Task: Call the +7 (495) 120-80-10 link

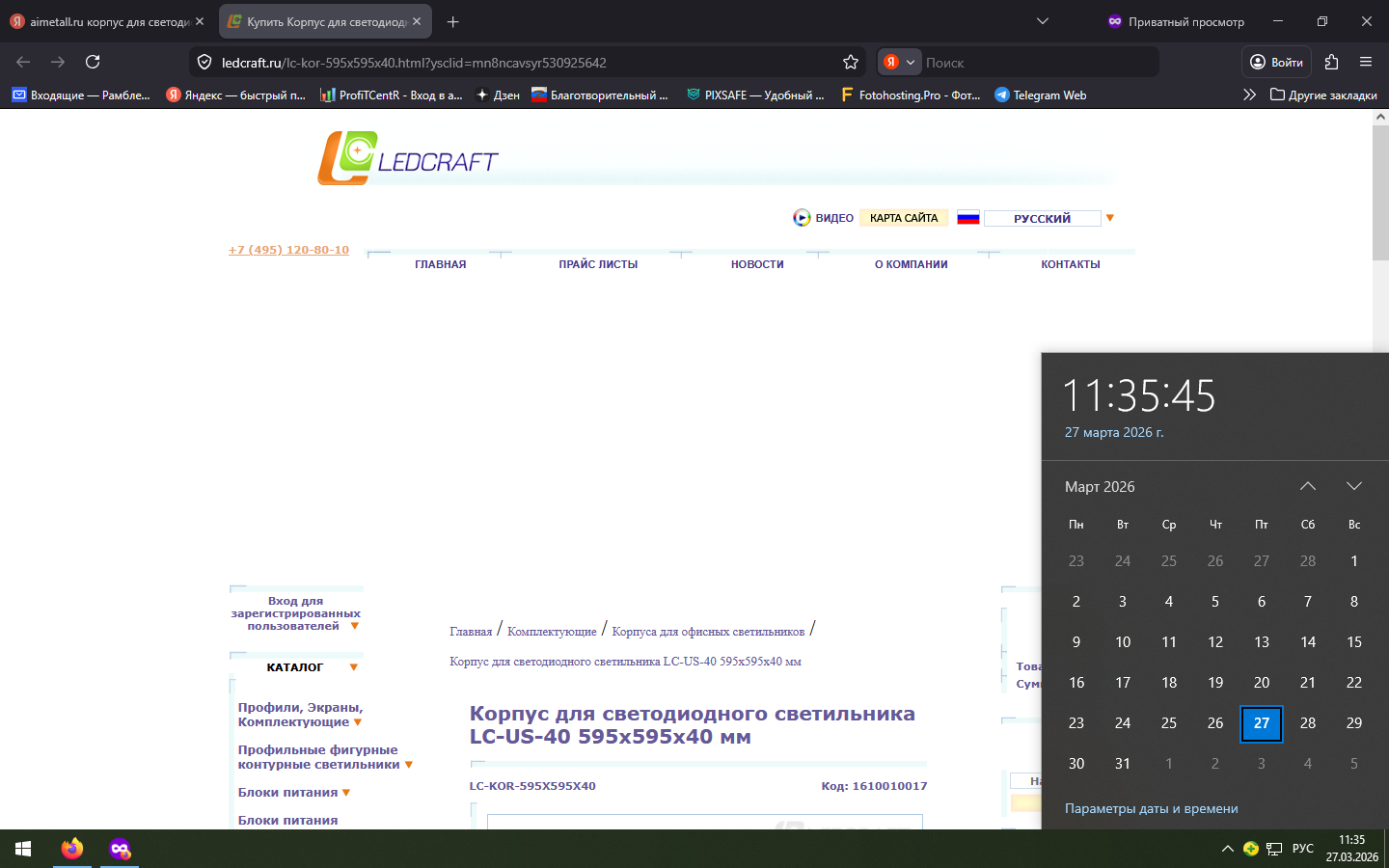Action: click(x=288, y=250)
